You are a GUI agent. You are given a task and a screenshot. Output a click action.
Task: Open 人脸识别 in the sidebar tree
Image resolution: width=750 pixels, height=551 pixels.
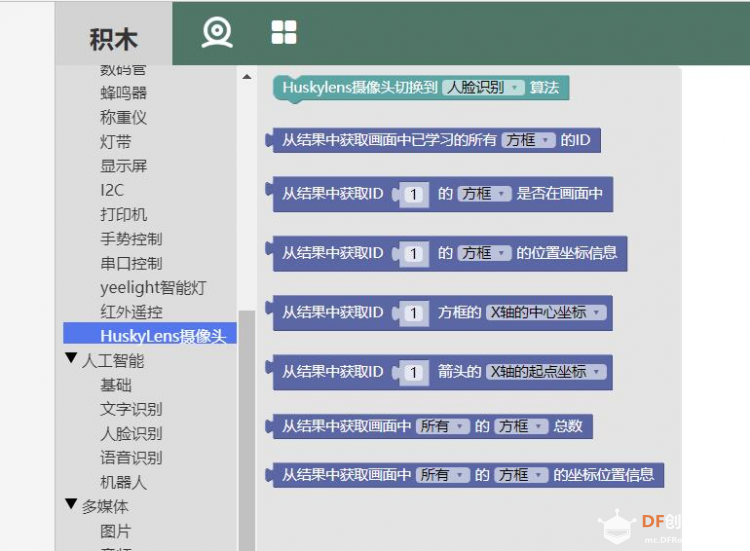click(x=131, y=434)
